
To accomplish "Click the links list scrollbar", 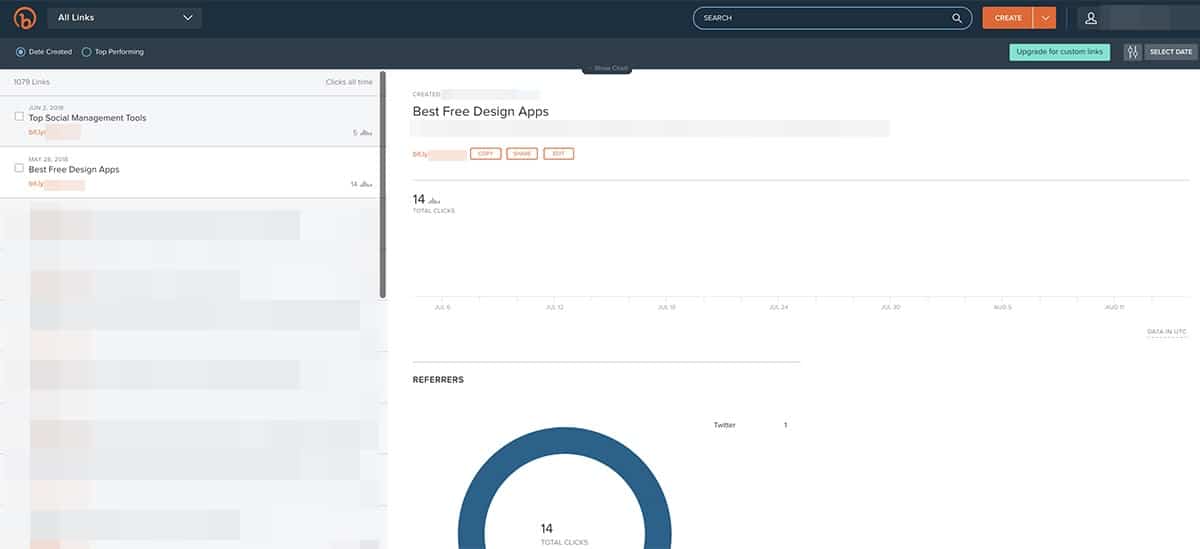I will click(382, 185).
